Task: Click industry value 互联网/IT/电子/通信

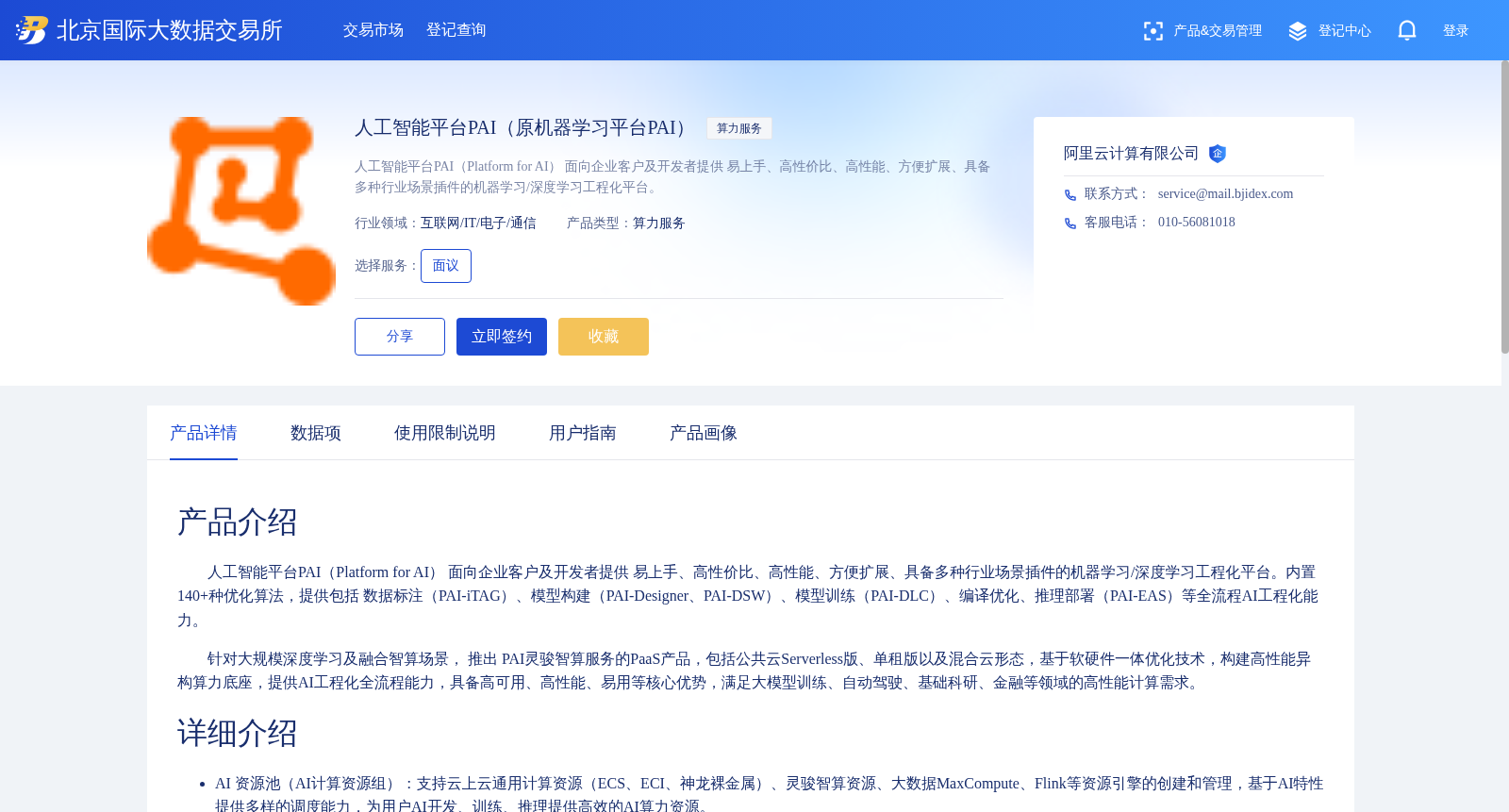Action: tap(478, 224)
